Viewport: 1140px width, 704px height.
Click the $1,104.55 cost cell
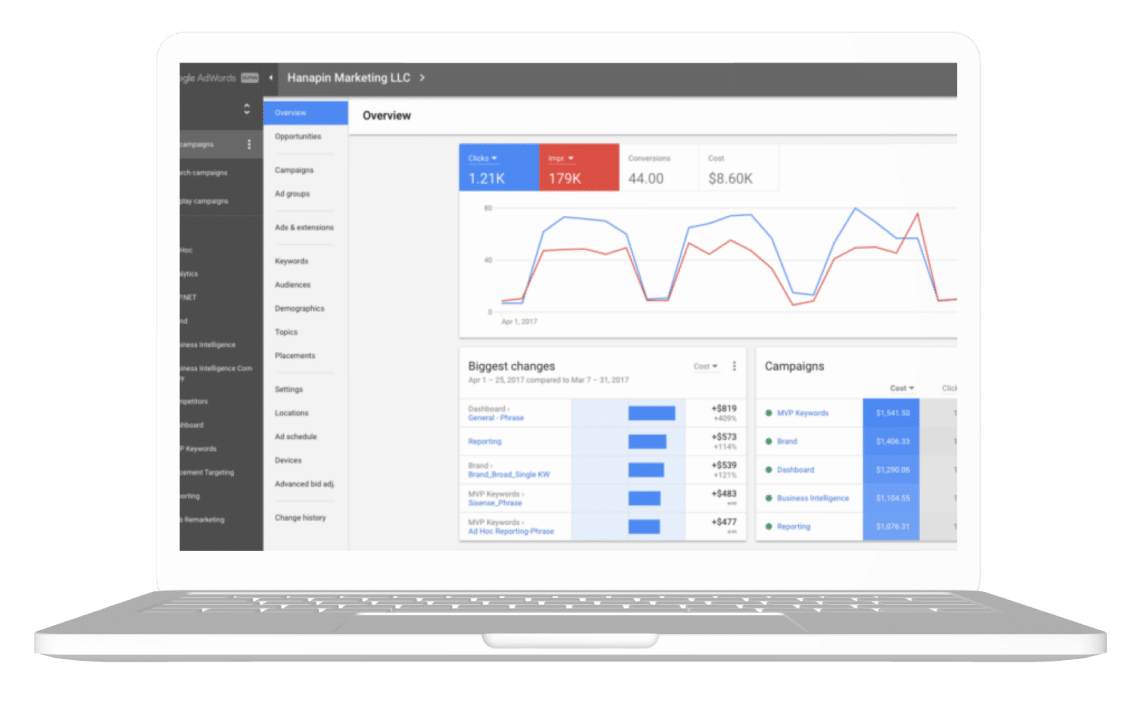(891, 498)
